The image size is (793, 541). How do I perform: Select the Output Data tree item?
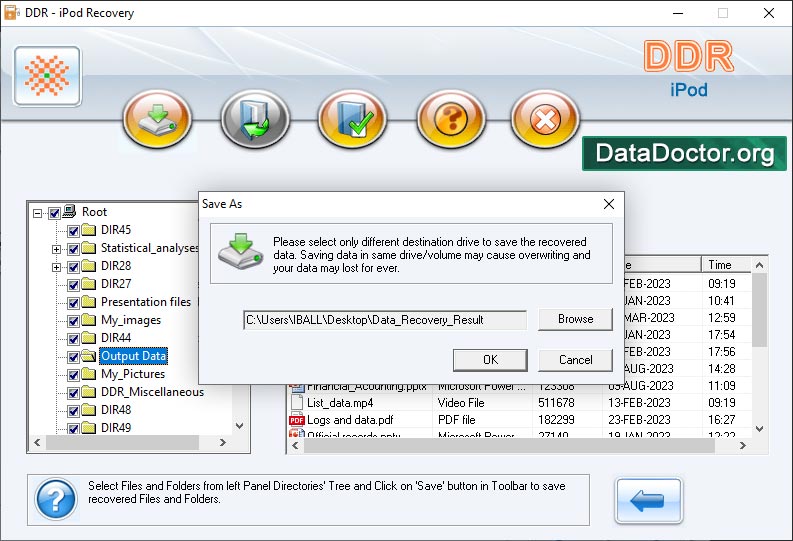[134, 356]
